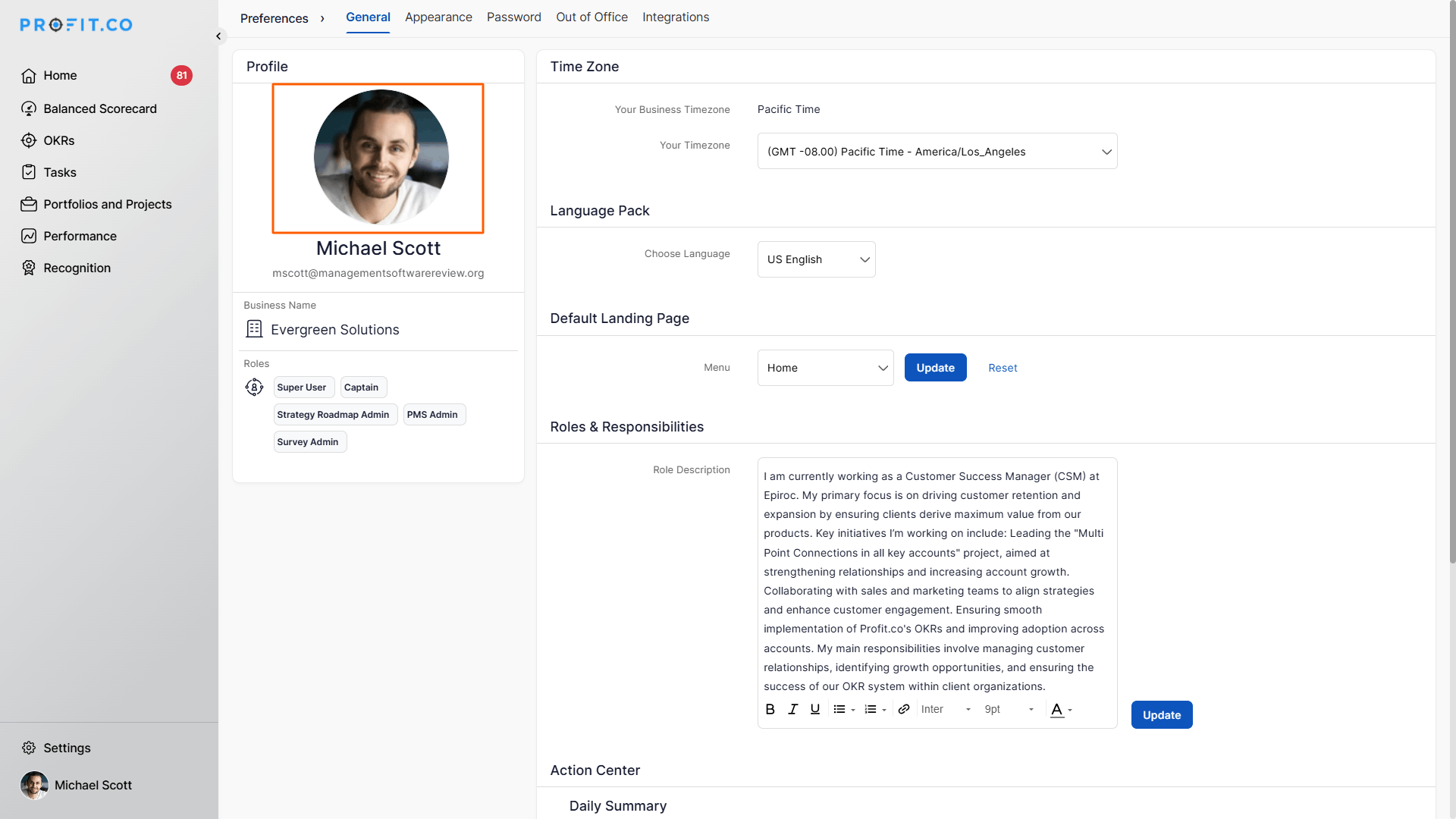Open the Out of Office tab
Viewport: 1456px width, 819px height.
pyautogui.click(x=591, y=17)
